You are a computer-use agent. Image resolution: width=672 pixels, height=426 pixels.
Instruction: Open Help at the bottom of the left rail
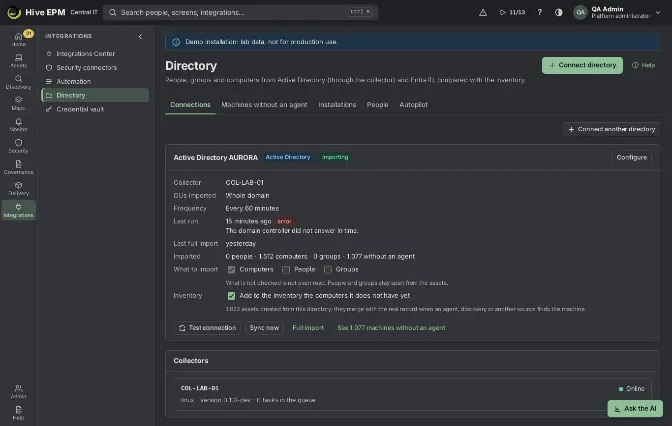[x=18, y=413]
